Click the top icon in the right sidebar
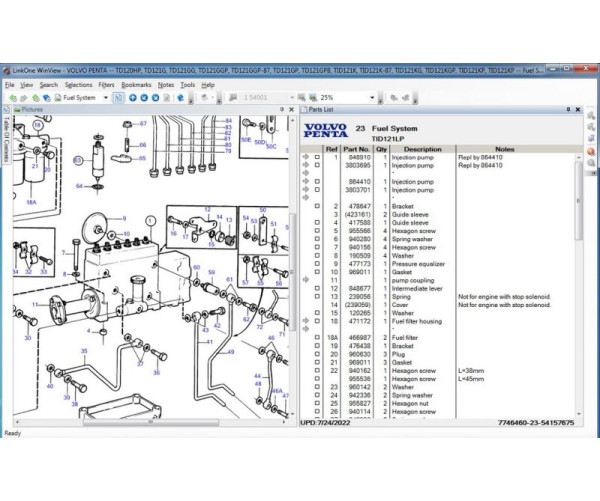 pyautogui.click(x=591, y=115)
